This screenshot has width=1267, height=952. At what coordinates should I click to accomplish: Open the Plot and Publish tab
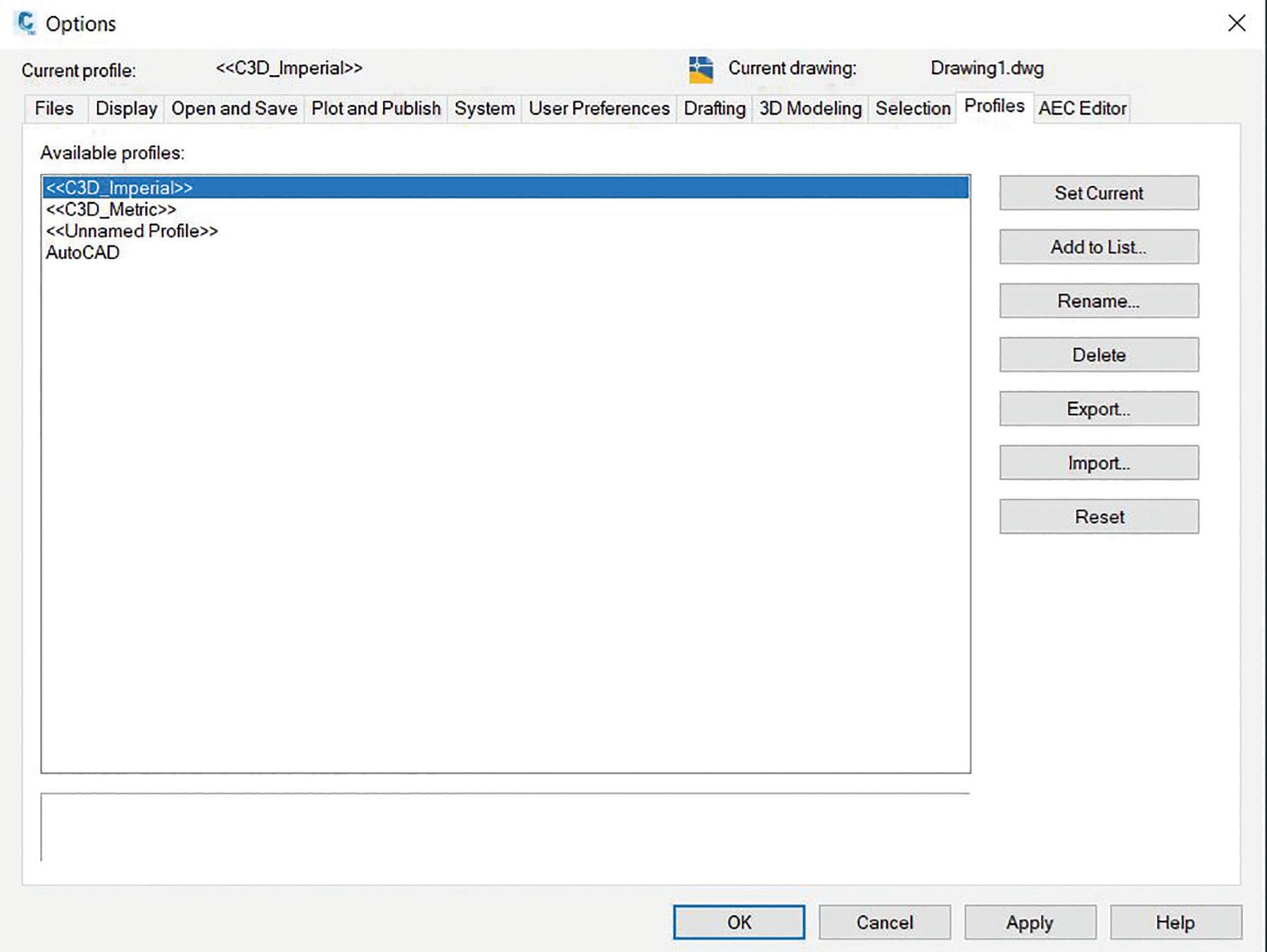376,108
